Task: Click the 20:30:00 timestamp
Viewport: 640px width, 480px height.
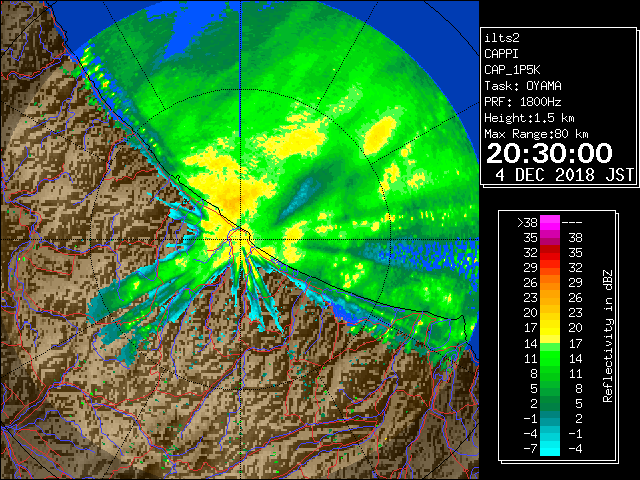Action: click(x=549, y=153)
